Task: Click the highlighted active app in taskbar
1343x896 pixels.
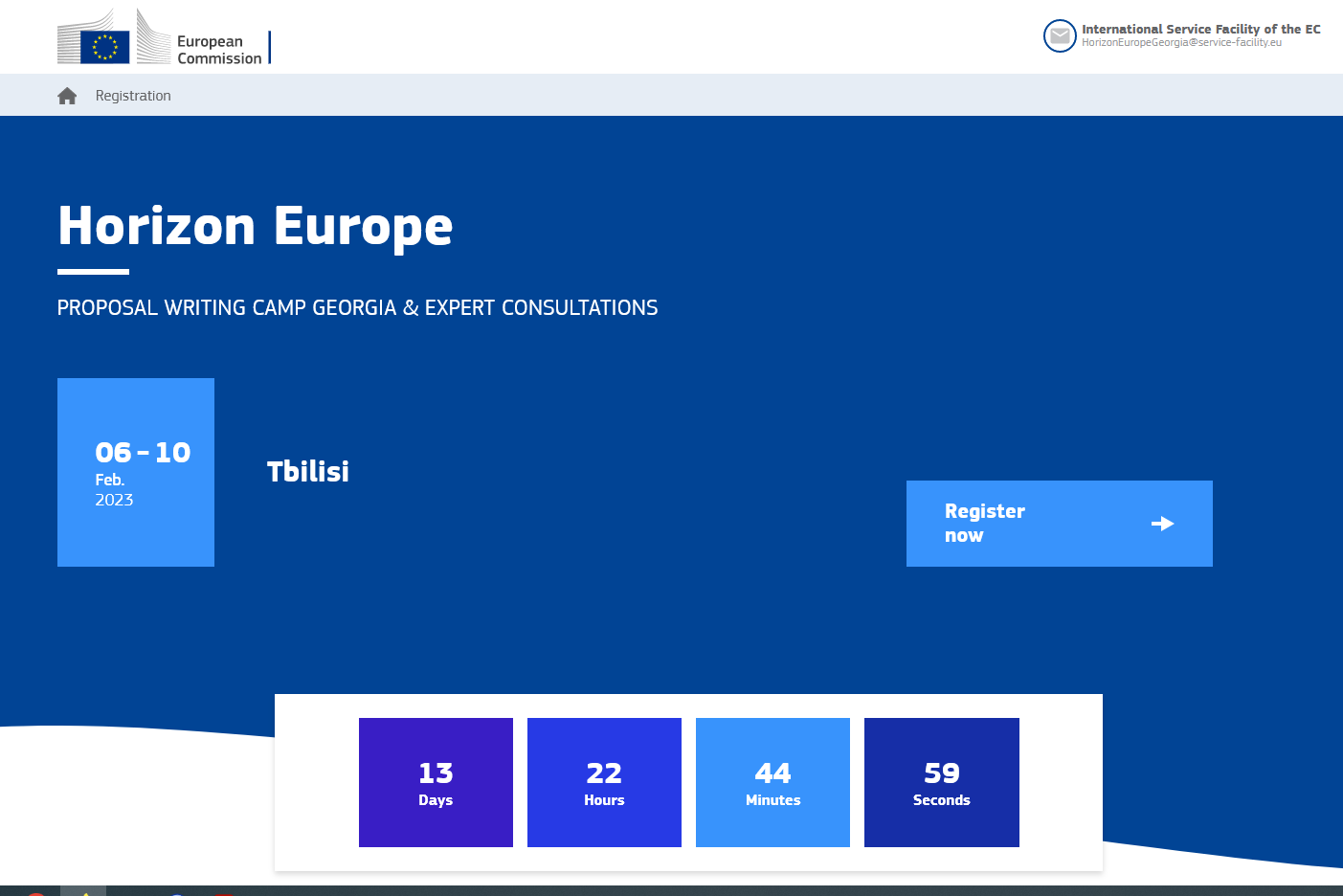Action: pyautogui.click(x=83, y=891)
